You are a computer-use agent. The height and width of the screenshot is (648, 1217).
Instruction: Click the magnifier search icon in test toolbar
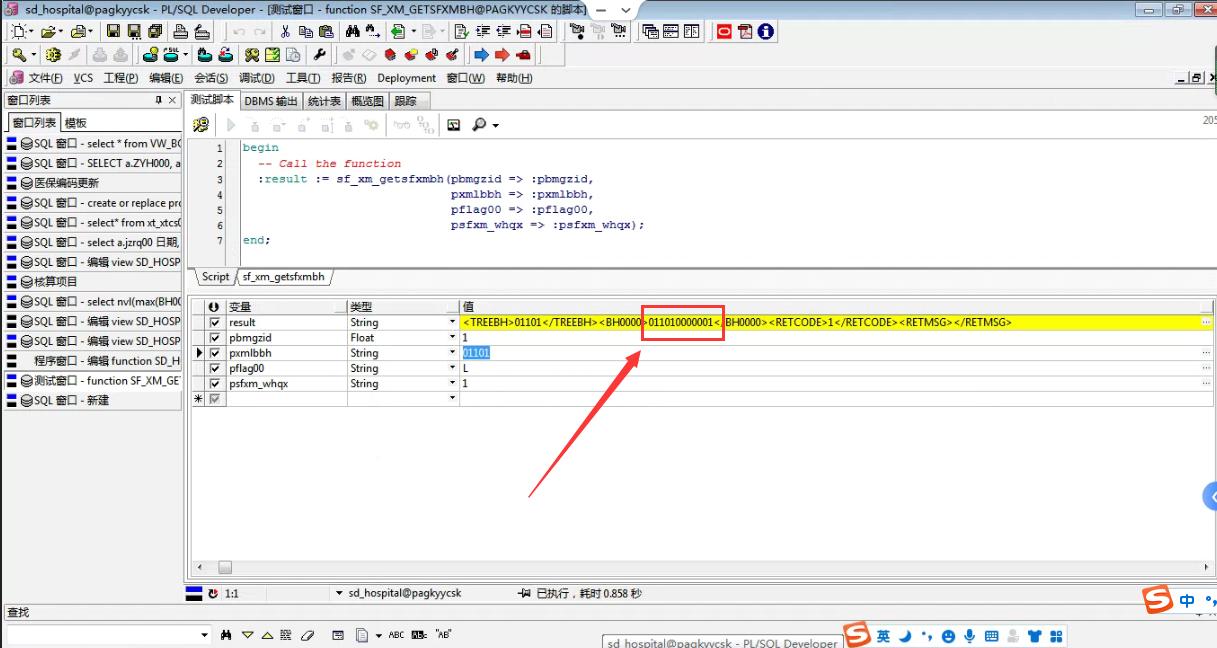click(x=480, y=125)
